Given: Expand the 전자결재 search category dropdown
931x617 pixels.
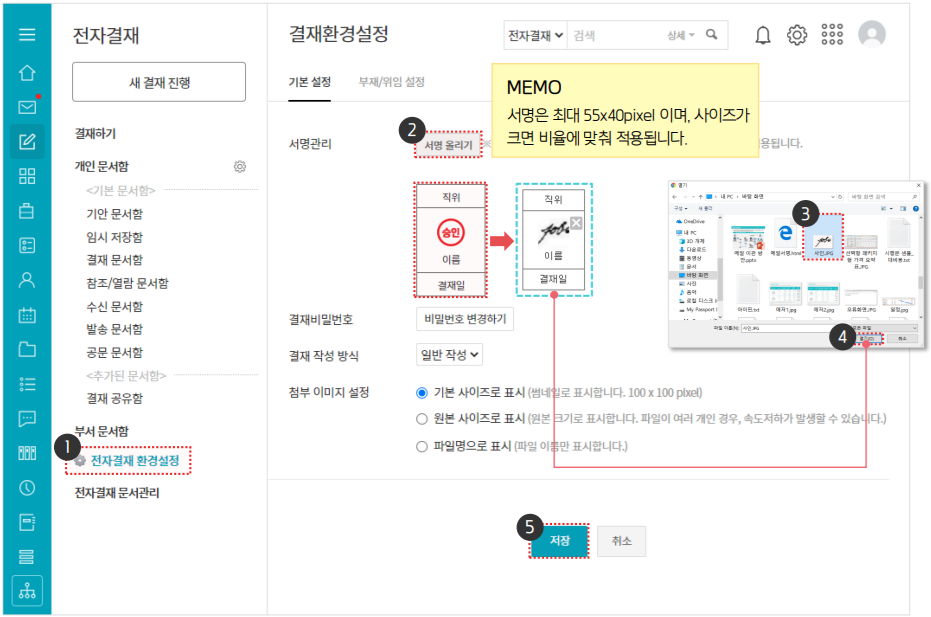Looking at the screenshot, I should 535,35.
